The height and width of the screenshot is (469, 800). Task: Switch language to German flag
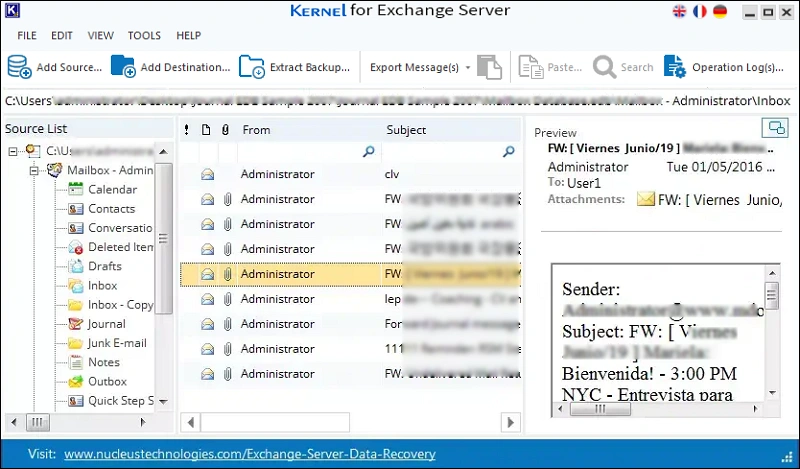(x=720, y=12)
